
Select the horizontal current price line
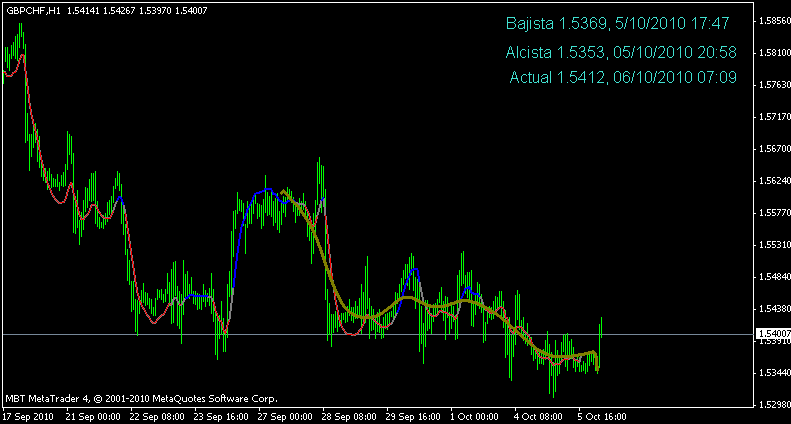(x=300, y=334)
